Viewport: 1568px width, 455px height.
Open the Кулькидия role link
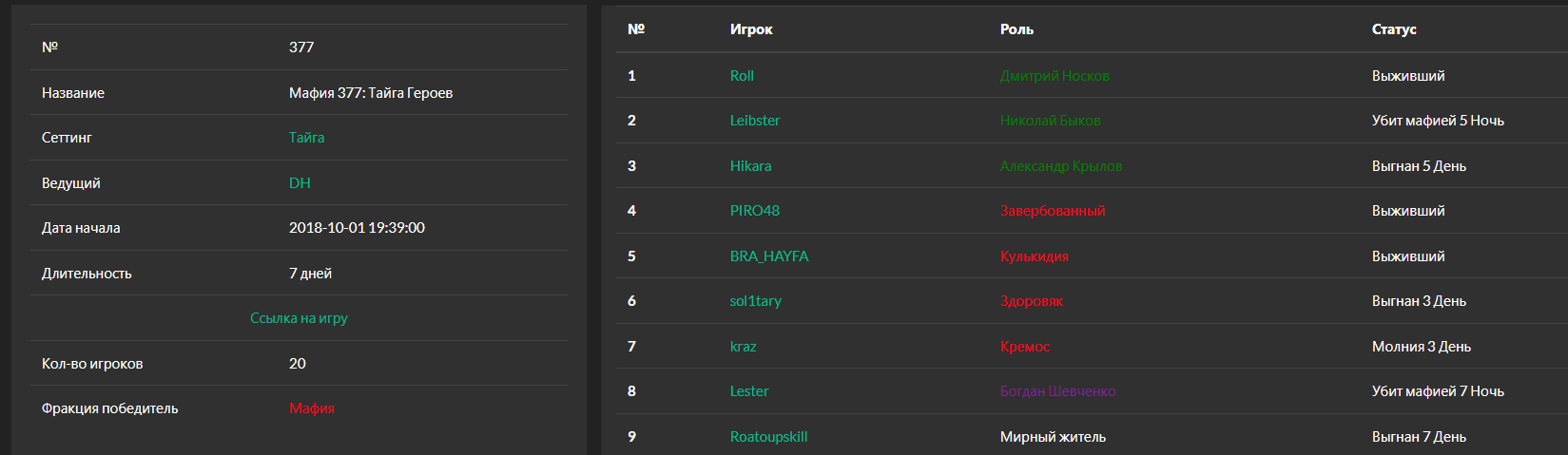click(x=1034, y=256)
